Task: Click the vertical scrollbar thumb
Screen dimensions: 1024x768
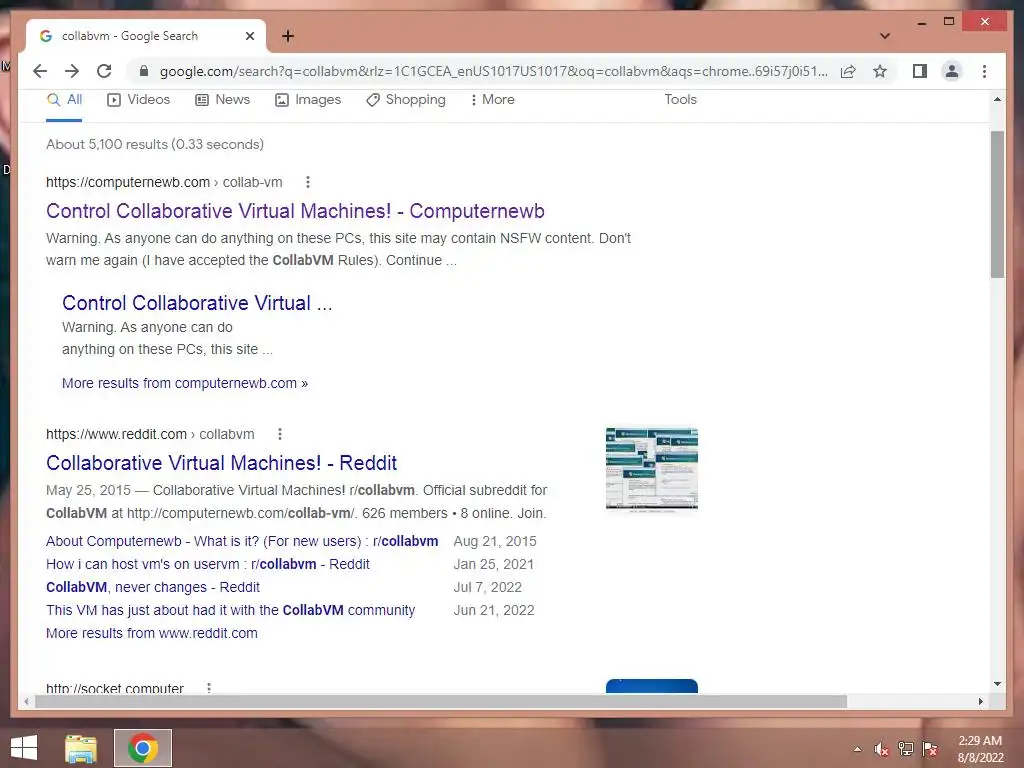Action: 997,204
